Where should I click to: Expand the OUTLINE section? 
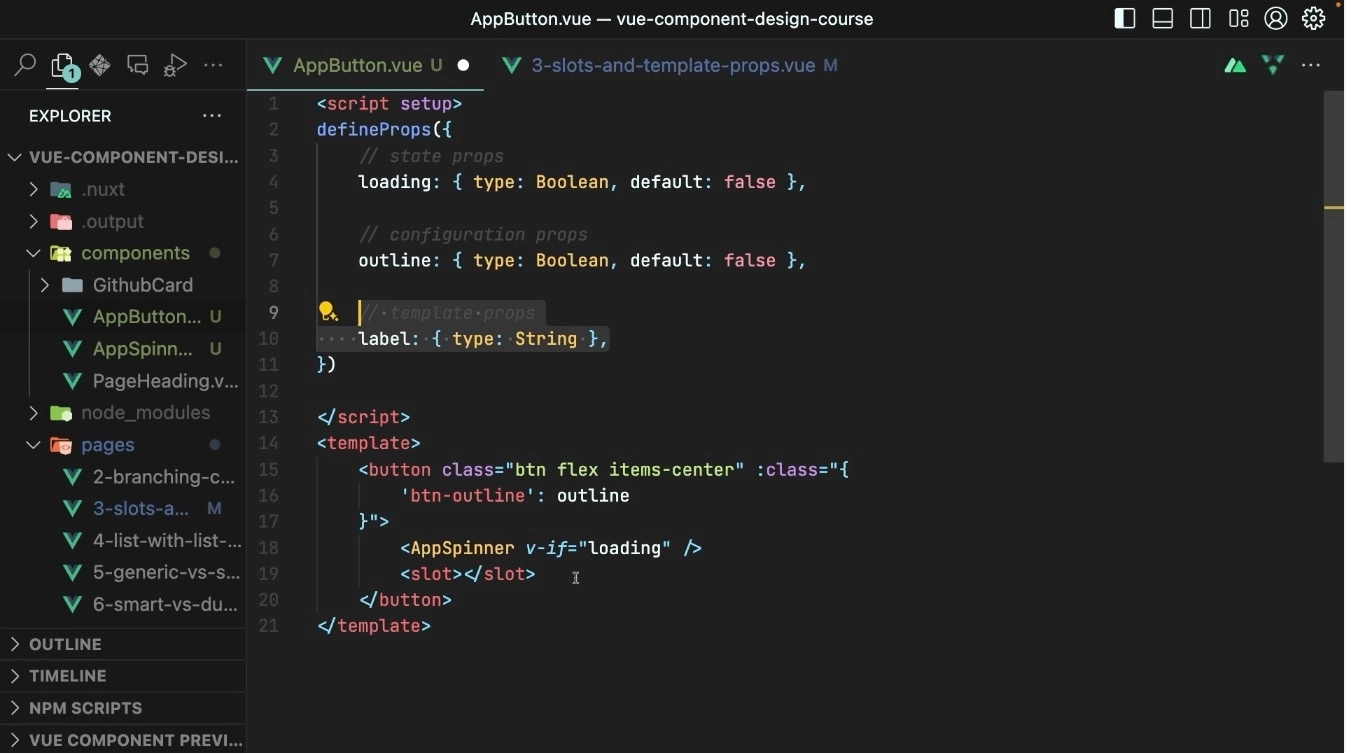click(65, 644)
